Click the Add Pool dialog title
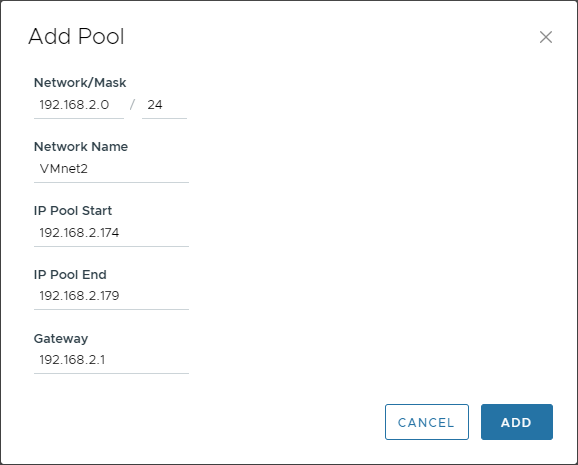The width and height of the screenshot is (578, 465). pos(76,37)
